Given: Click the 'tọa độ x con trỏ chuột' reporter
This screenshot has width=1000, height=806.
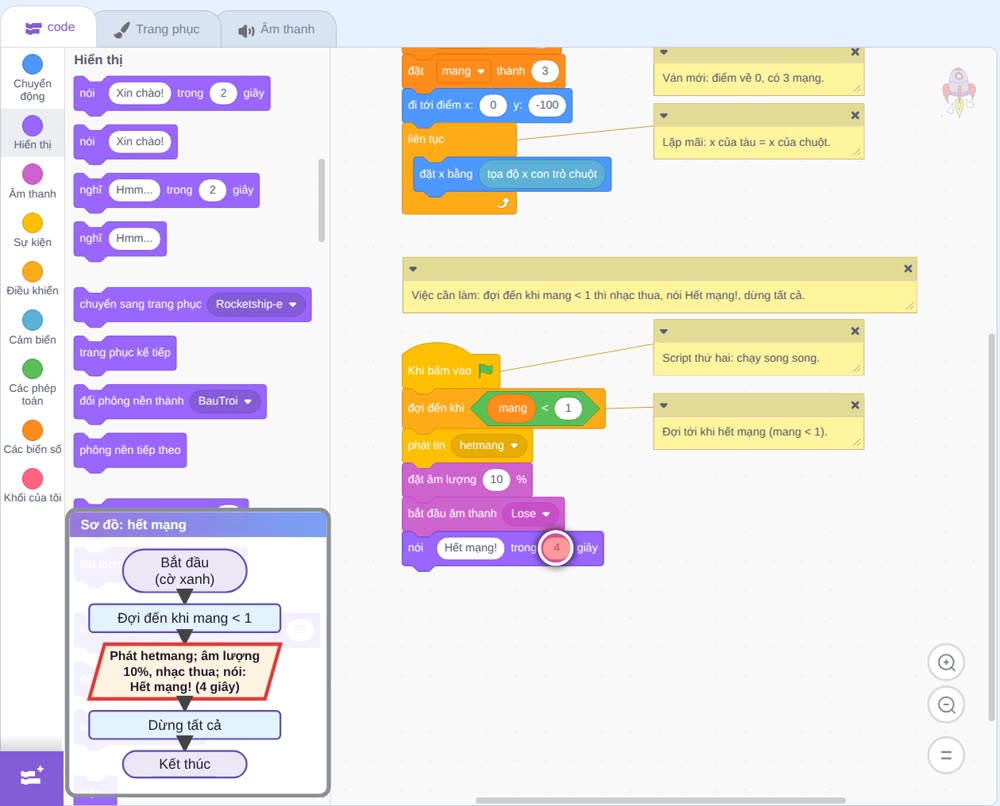Looking at the screenshot, I should point(541,174).
